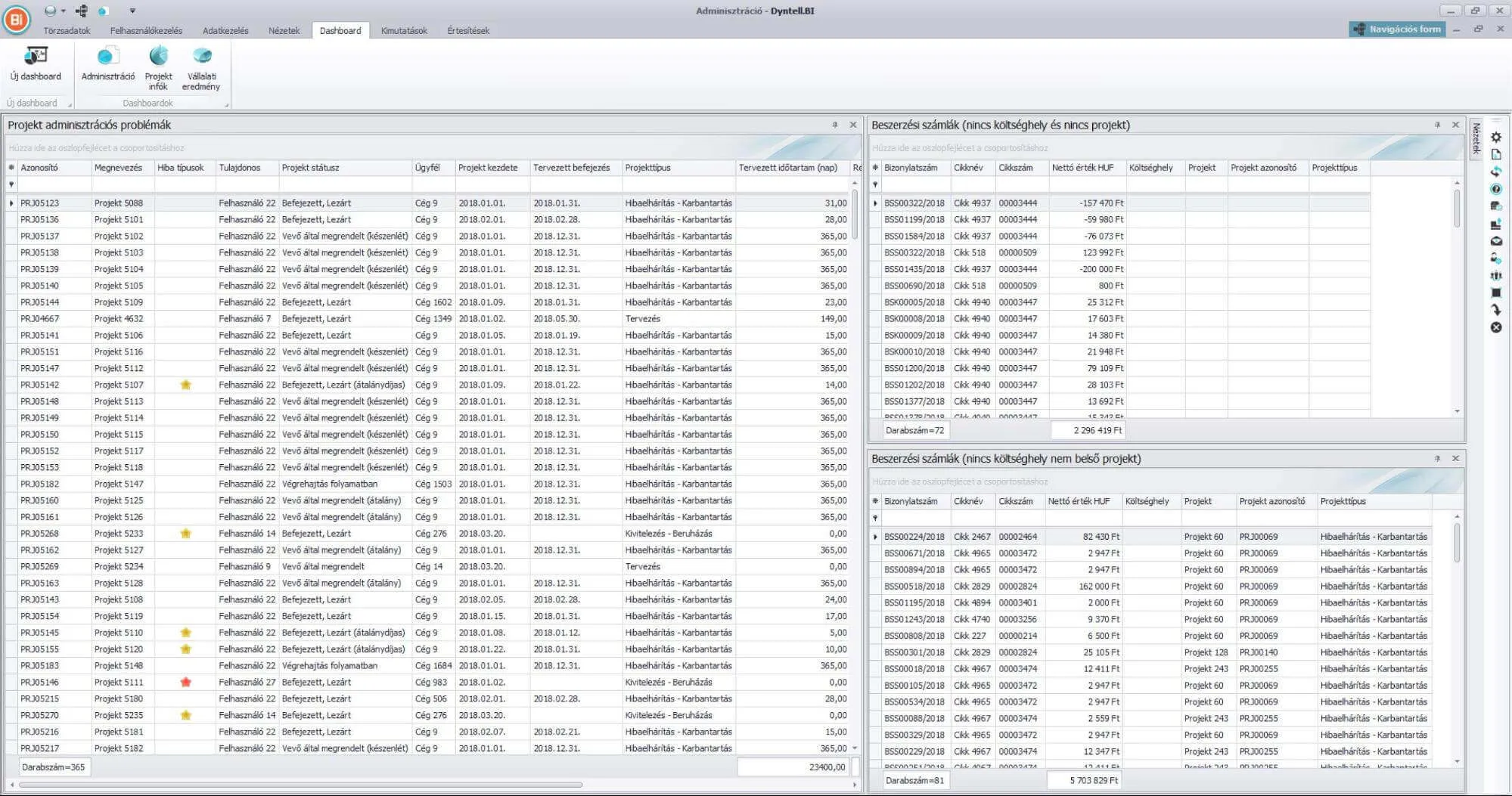The image size is (1512, 796).
Task: Open the Törzsadatok ribbon tab
Action: [x=67, y=31]
